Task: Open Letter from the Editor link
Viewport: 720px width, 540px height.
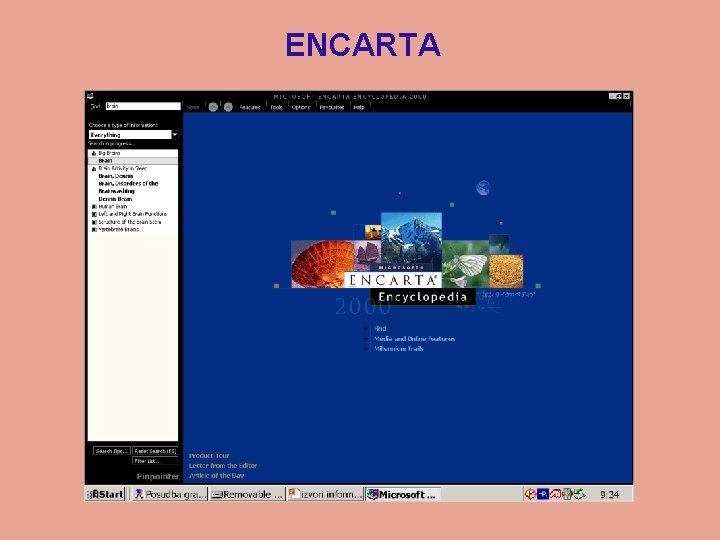Action: [x=223, y=466]
